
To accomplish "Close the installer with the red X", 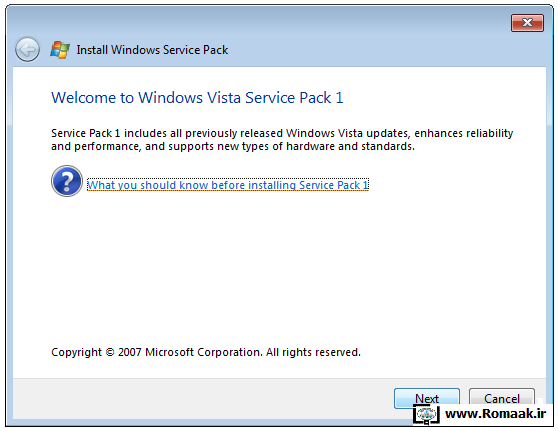I will (527, 23).
